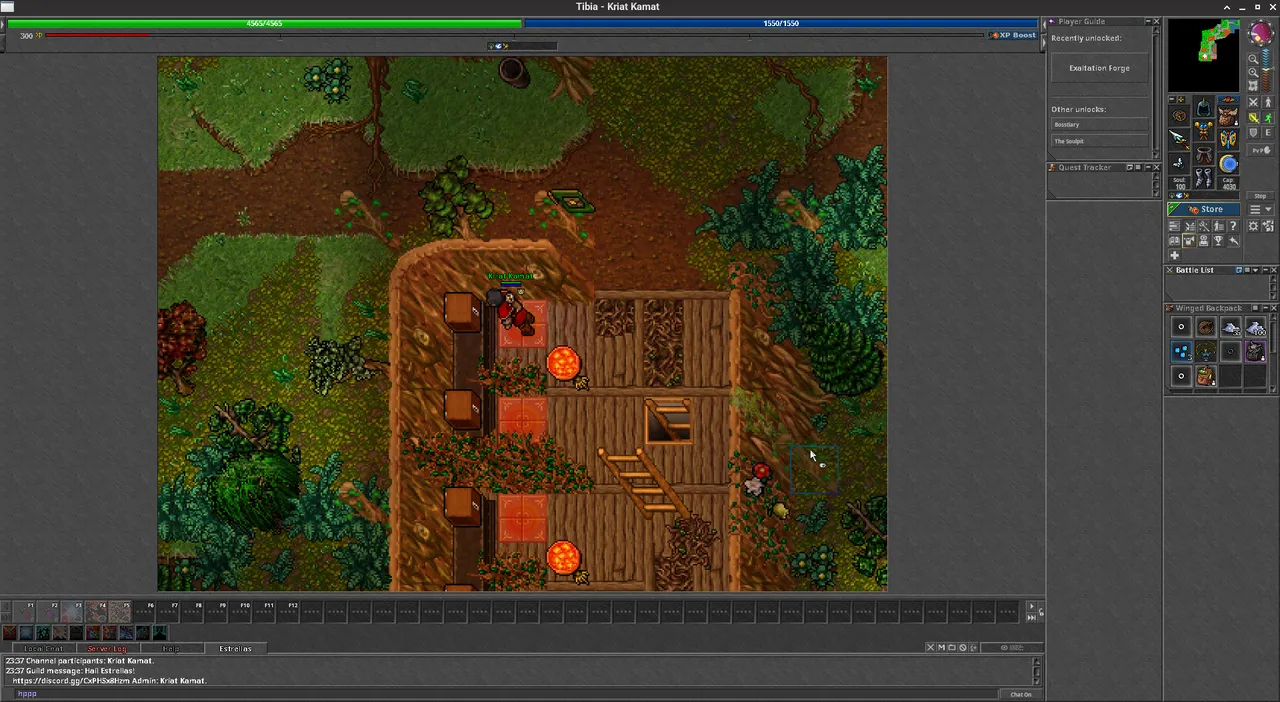Select the 100 silver item stack in backpack
1280x702 pixels.
pos(1256,328)
